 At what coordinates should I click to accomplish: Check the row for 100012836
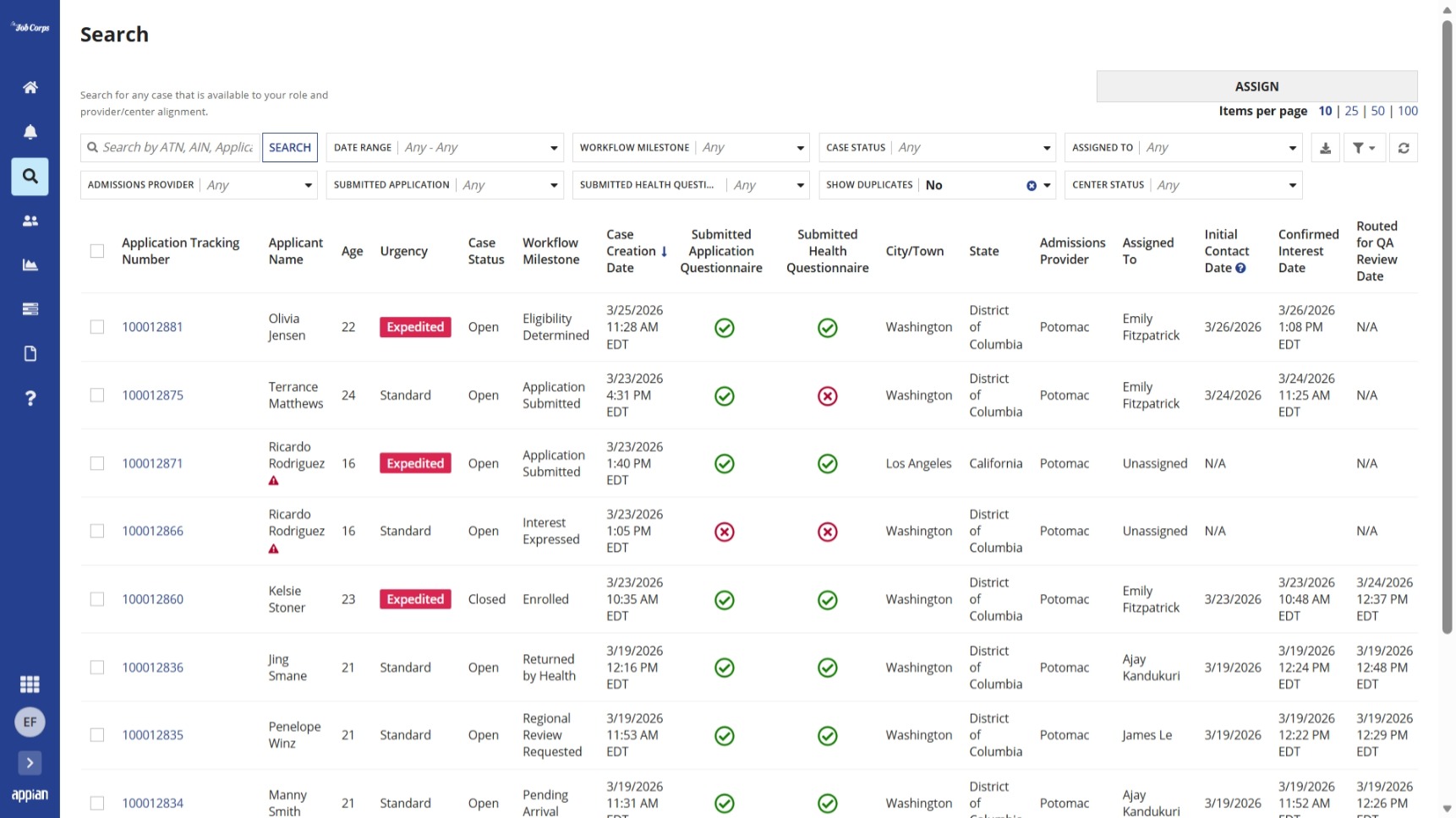97,668
